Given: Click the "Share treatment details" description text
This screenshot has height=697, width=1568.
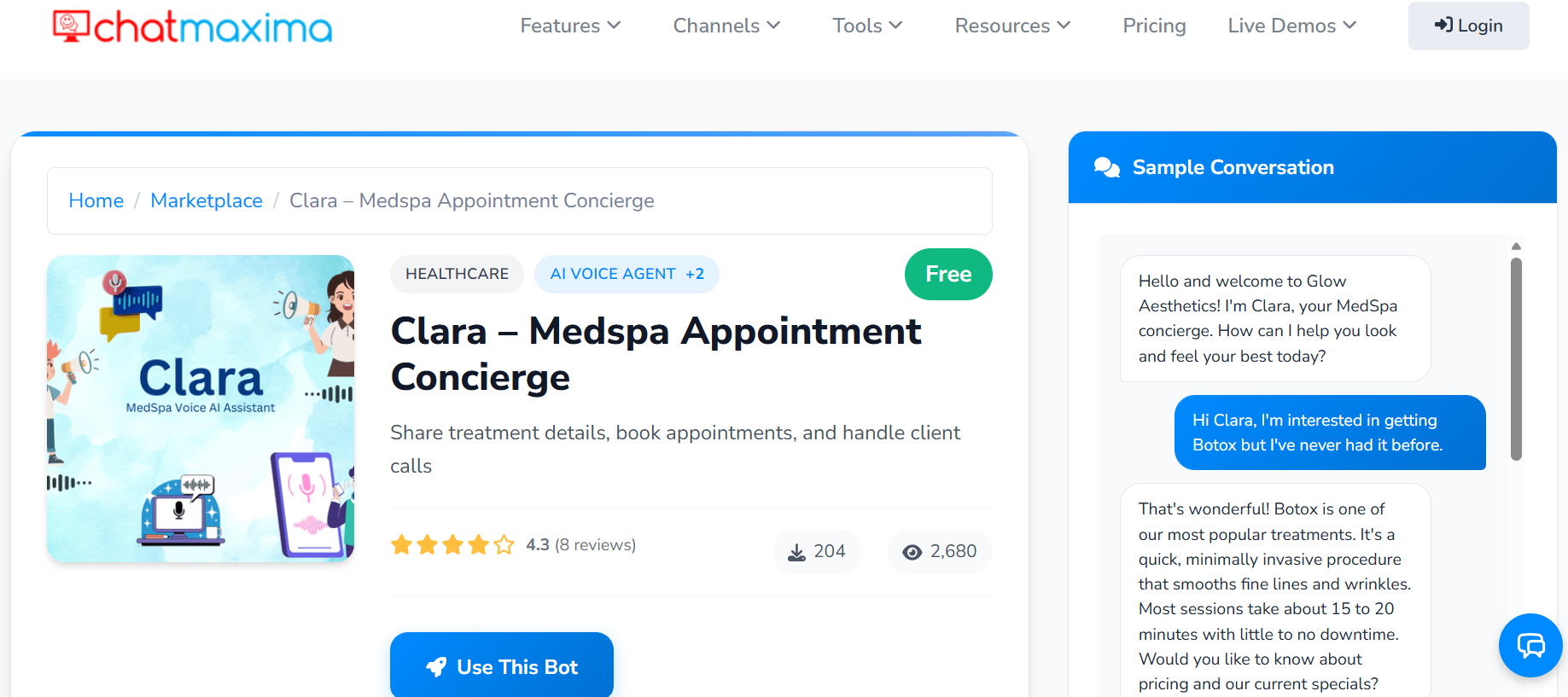Looking at the screenshot, I should tap(675, 449).
